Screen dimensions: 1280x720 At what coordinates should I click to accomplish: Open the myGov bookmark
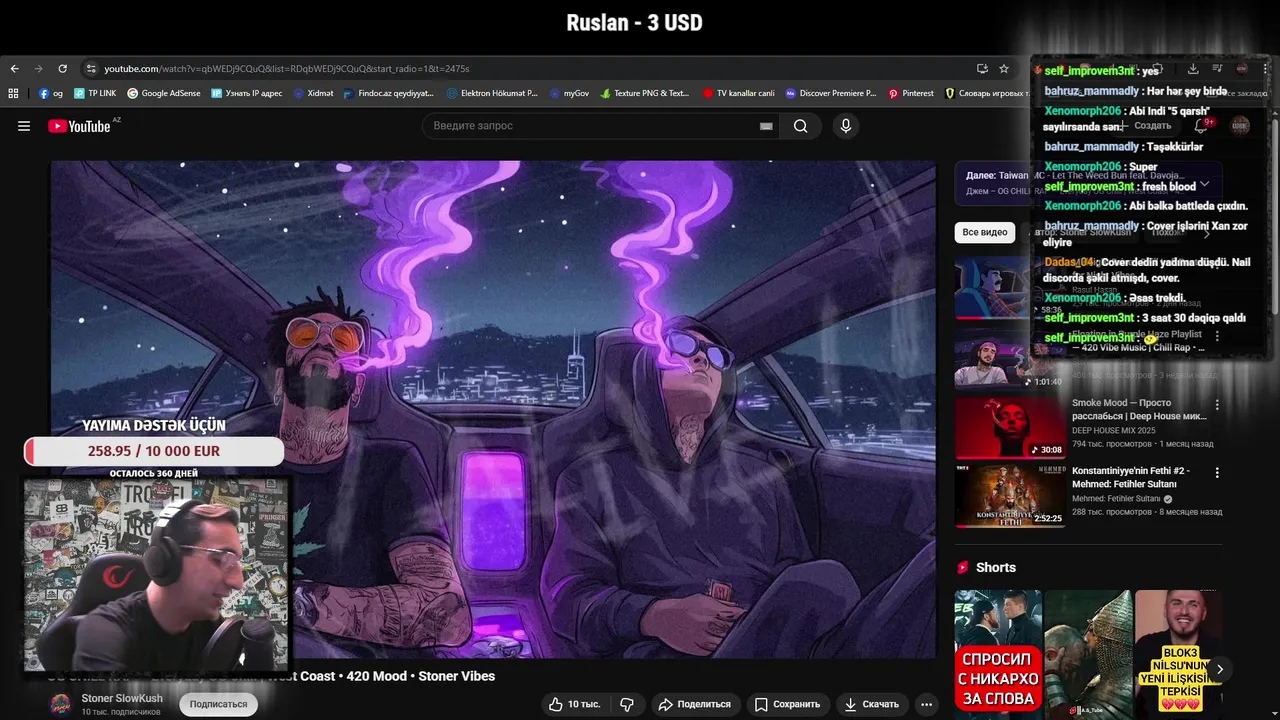click(x=569, y=93)
